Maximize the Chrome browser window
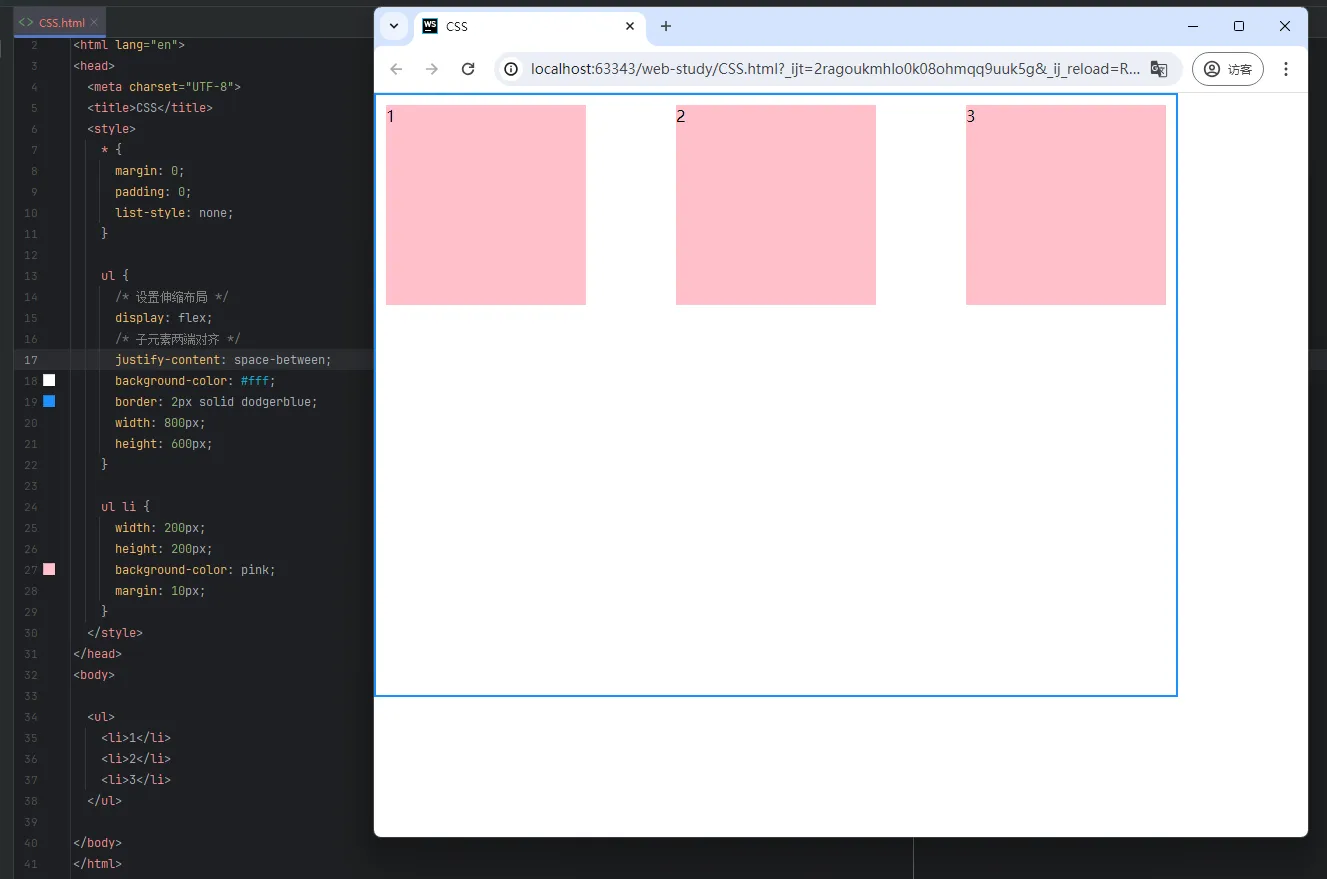Image resolution: width=1327 pixels, height=879 pixels. coord(1239,26)
